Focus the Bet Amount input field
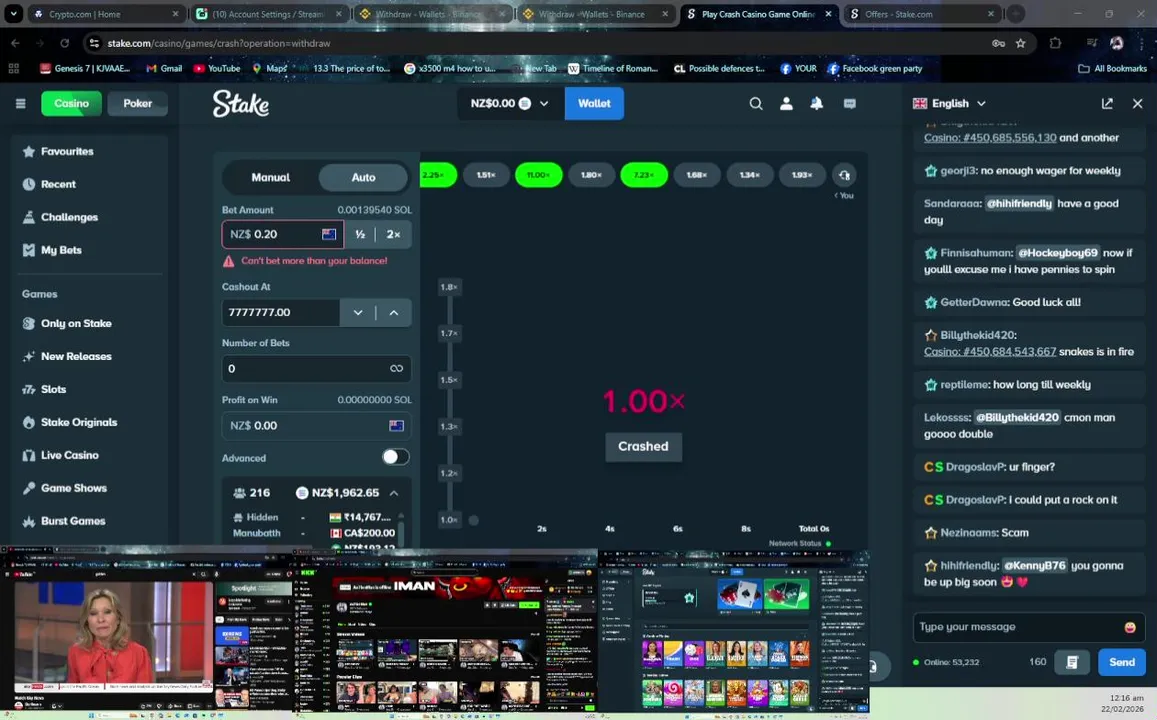 click(x=283, y=235)
